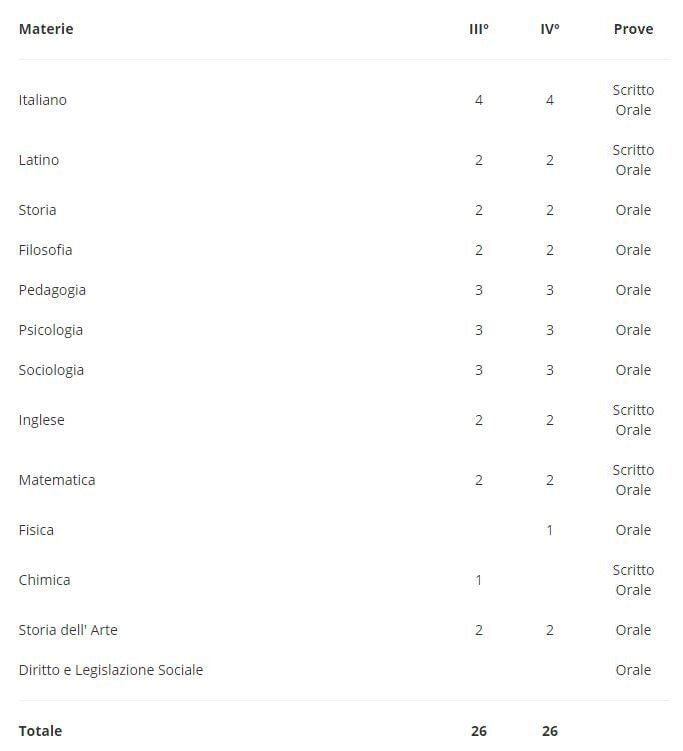Click the Latino subject name

pos(39,160)
